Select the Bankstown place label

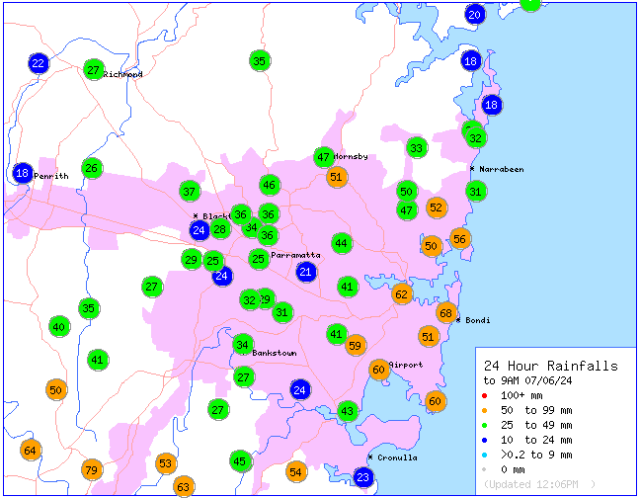[x=274, y=354]
